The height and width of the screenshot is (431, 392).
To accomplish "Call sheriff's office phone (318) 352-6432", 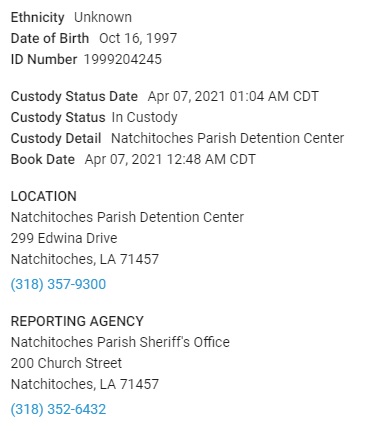I will point(58,409).
